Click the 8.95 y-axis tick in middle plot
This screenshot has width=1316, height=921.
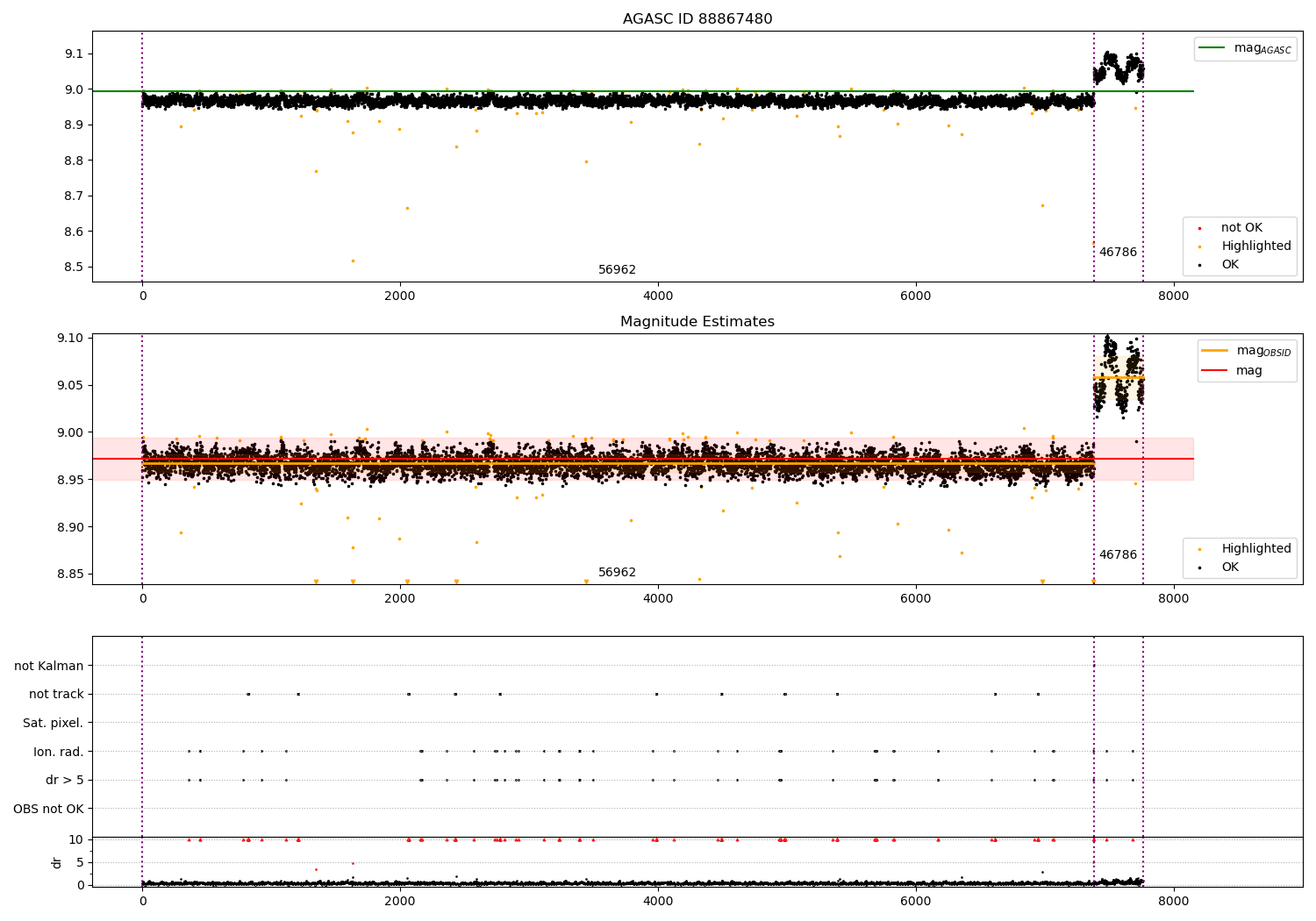71,481
